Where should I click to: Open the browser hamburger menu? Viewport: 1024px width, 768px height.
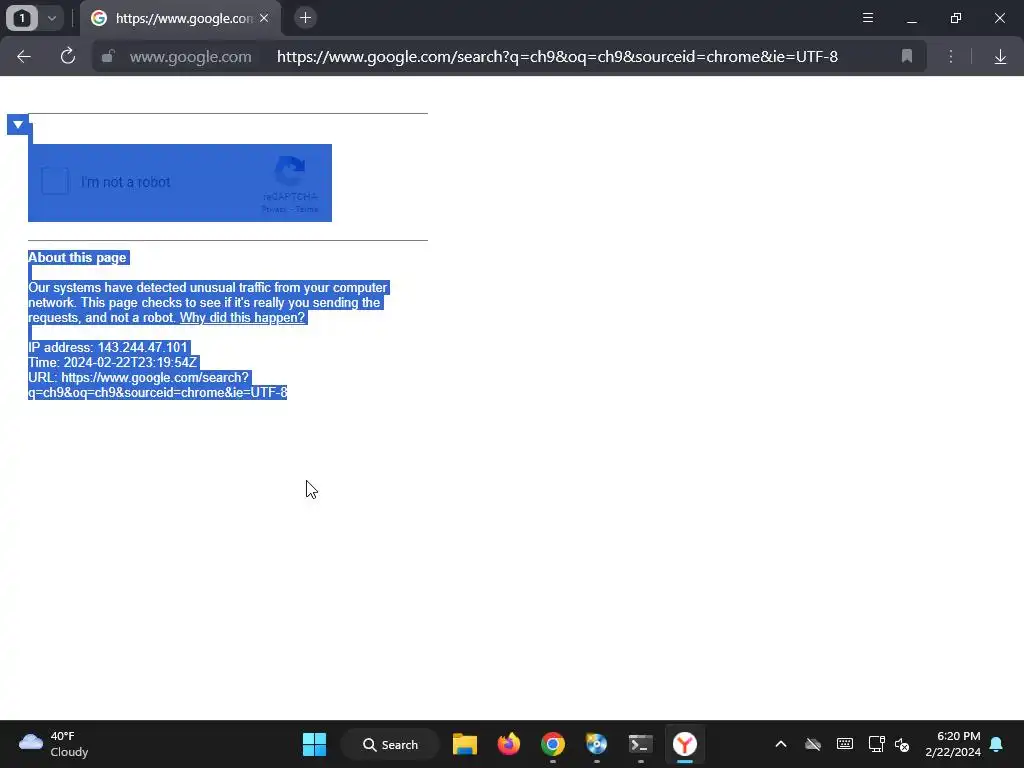[x=868, y=18]
